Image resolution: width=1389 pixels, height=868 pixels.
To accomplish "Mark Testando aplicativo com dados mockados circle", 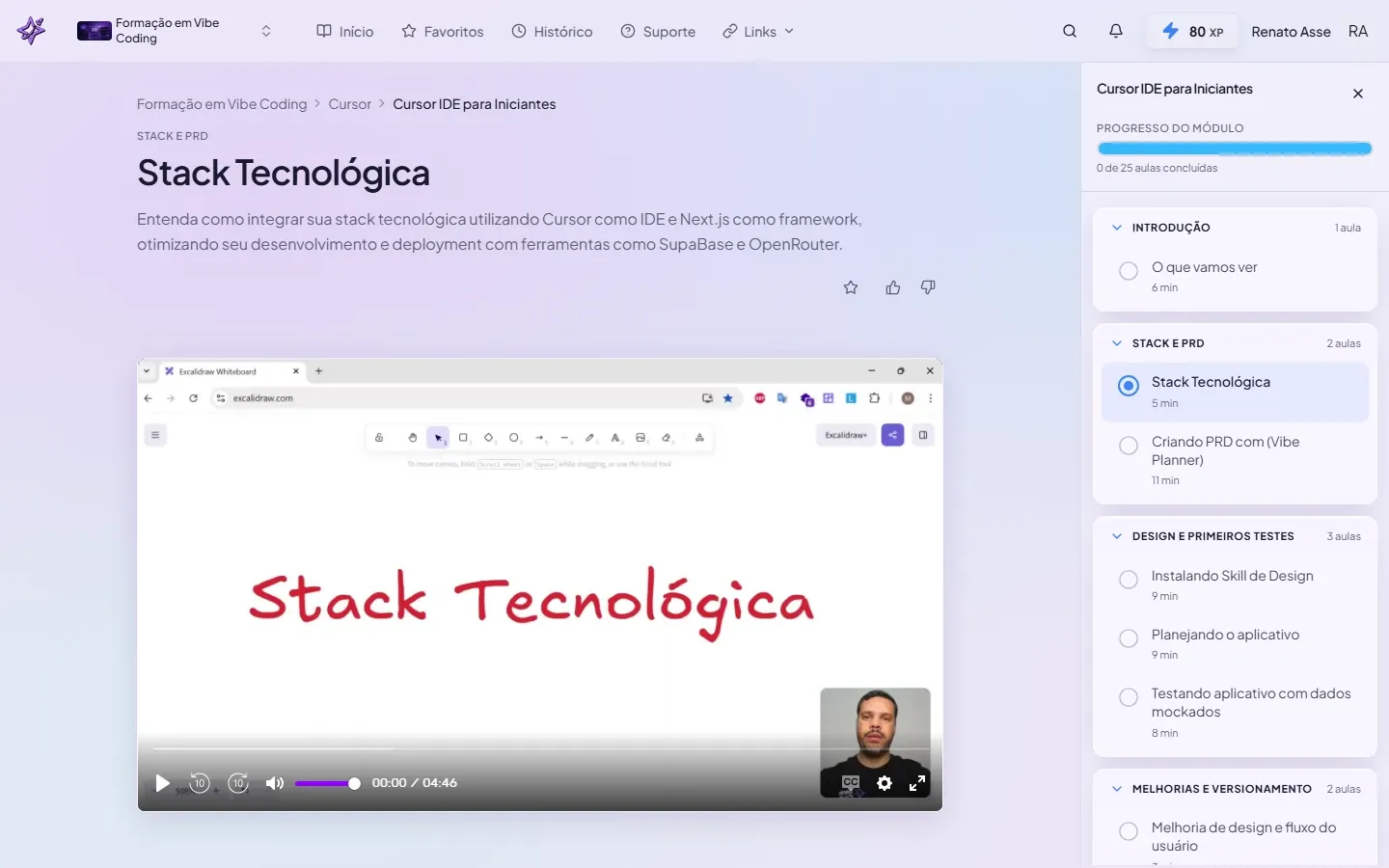I will [1129, 697].
